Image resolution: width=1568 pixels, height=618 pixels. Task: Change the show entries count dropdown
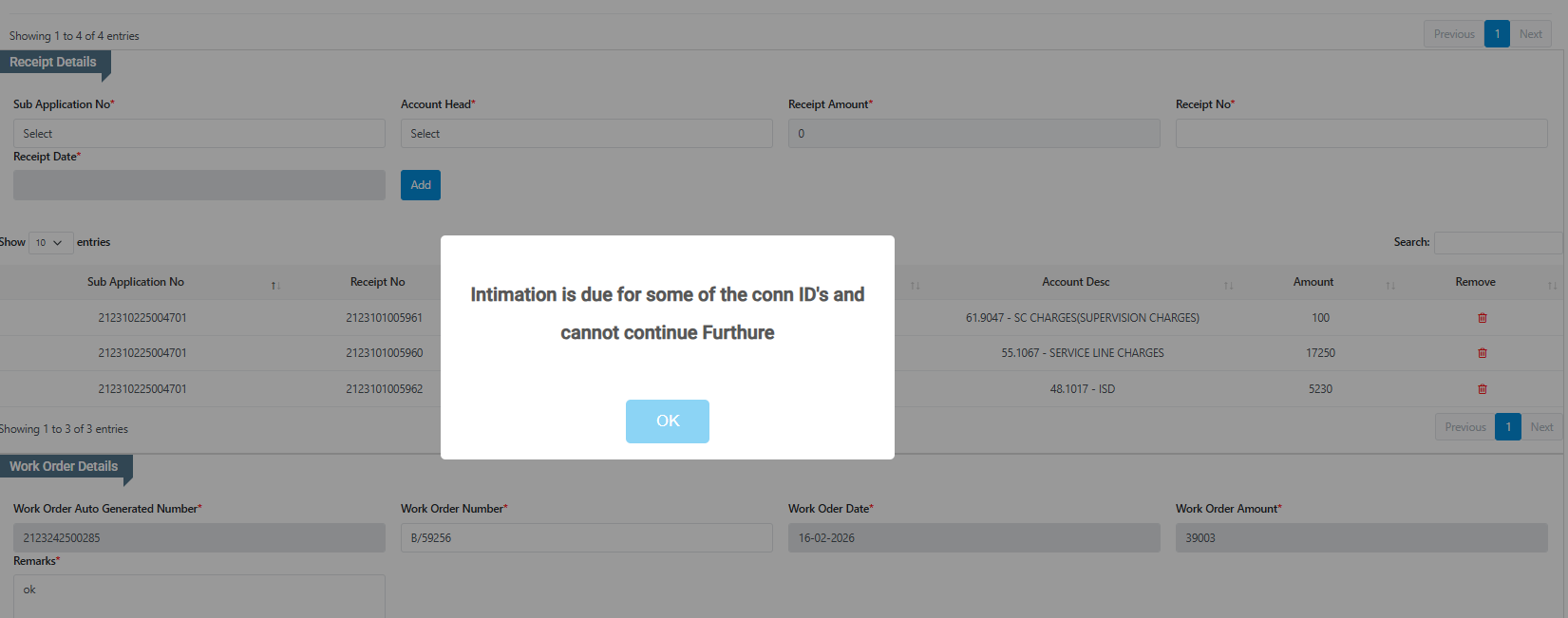pos(50,243)
